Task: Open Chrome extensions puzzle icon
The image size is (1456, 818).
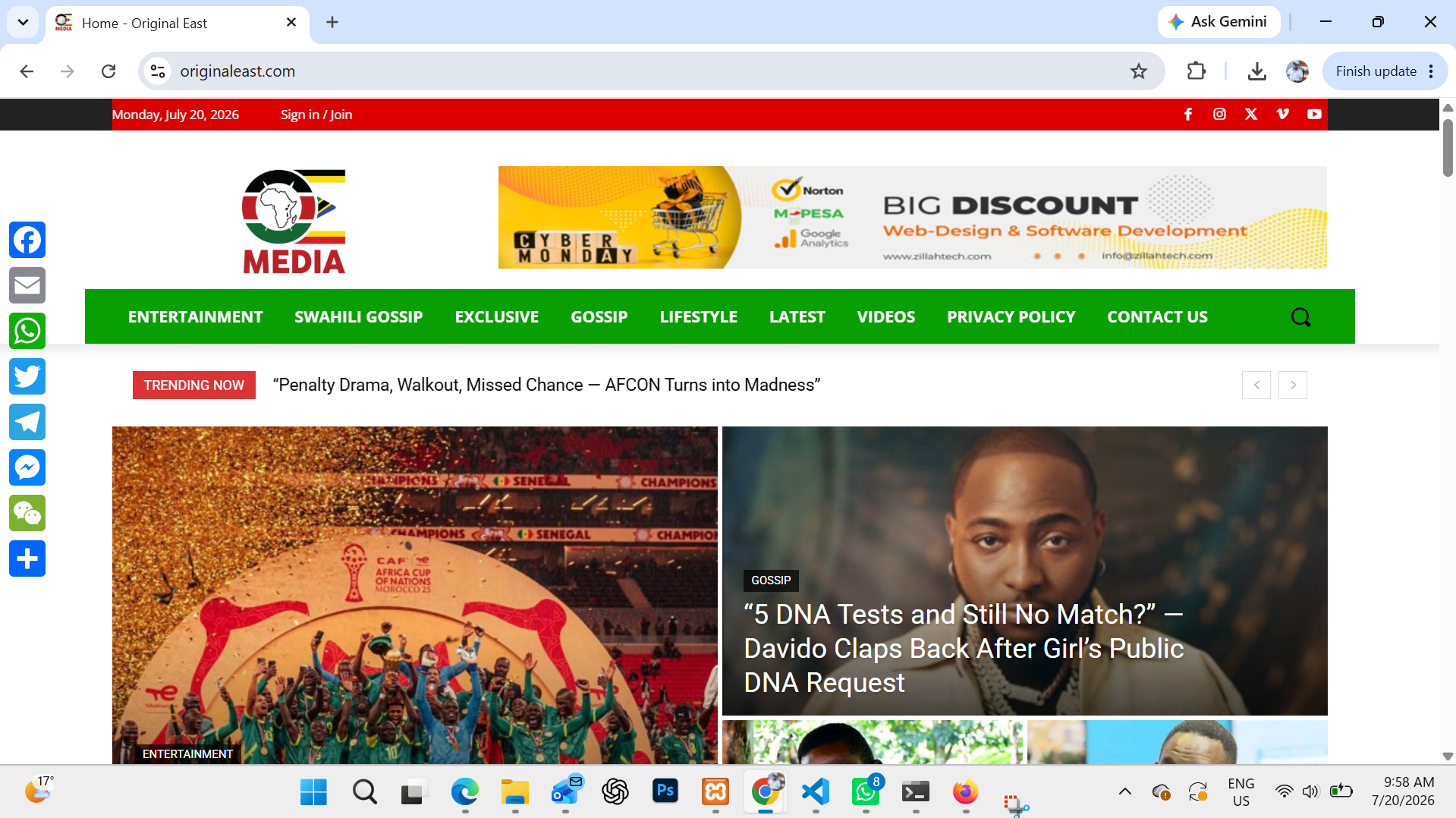Action: point(1197,71)
